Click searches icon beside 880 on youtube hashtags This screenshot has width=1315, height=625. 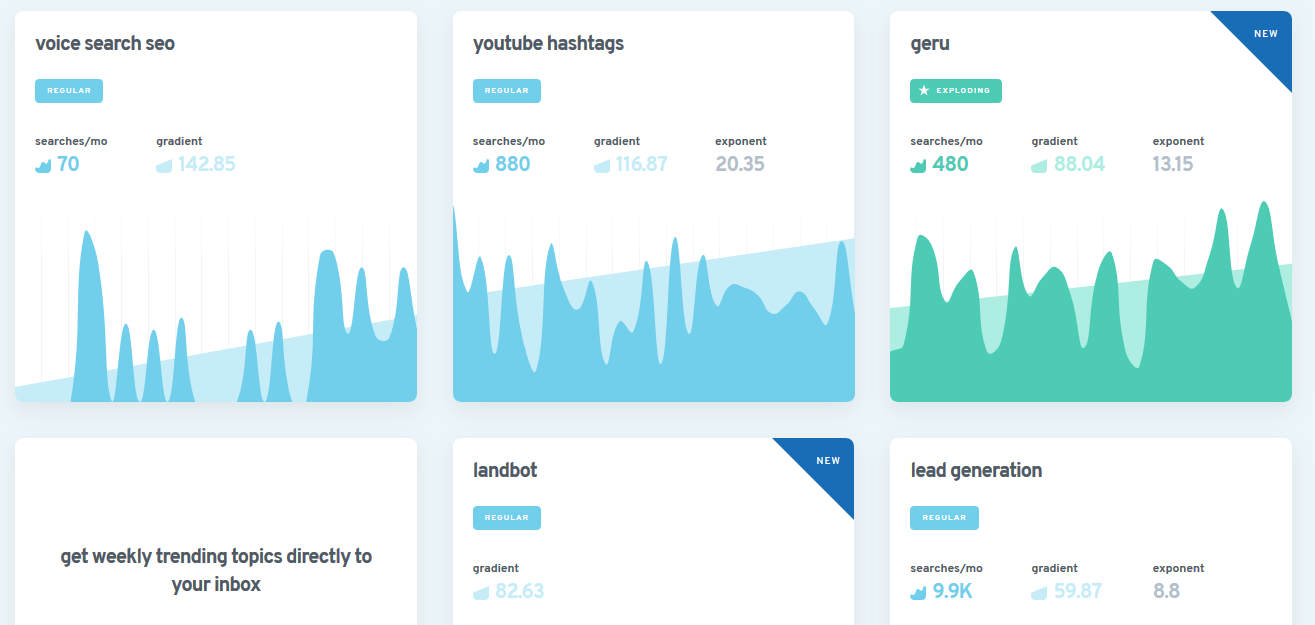481,165
